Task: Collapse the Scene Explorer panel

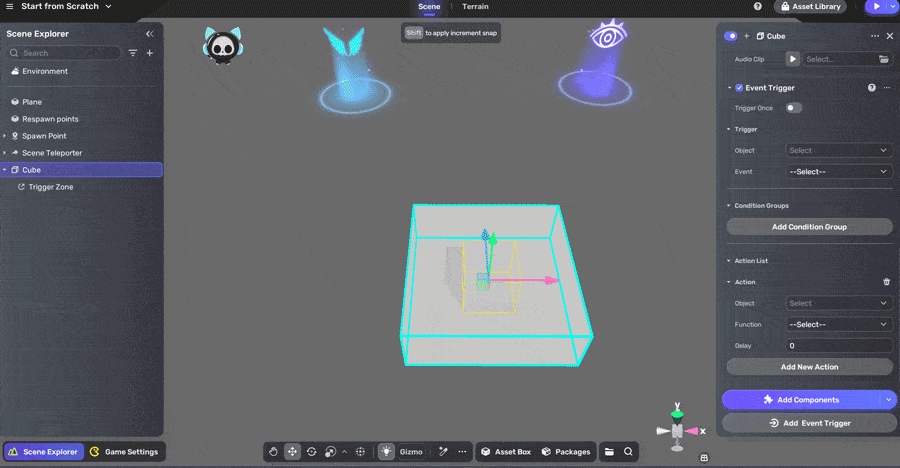Action: click(150, 34)
